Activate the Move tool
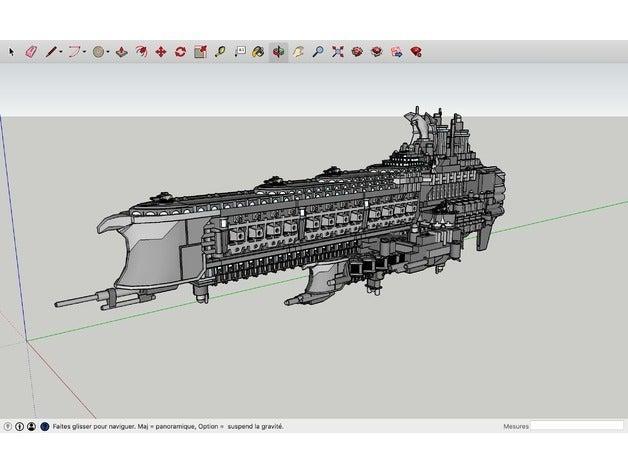Viewport: 628px width, 472px height. (161, 51)
